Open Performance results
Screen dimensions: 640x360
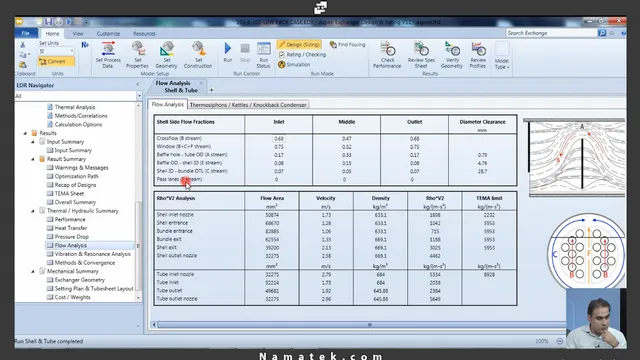66,220
